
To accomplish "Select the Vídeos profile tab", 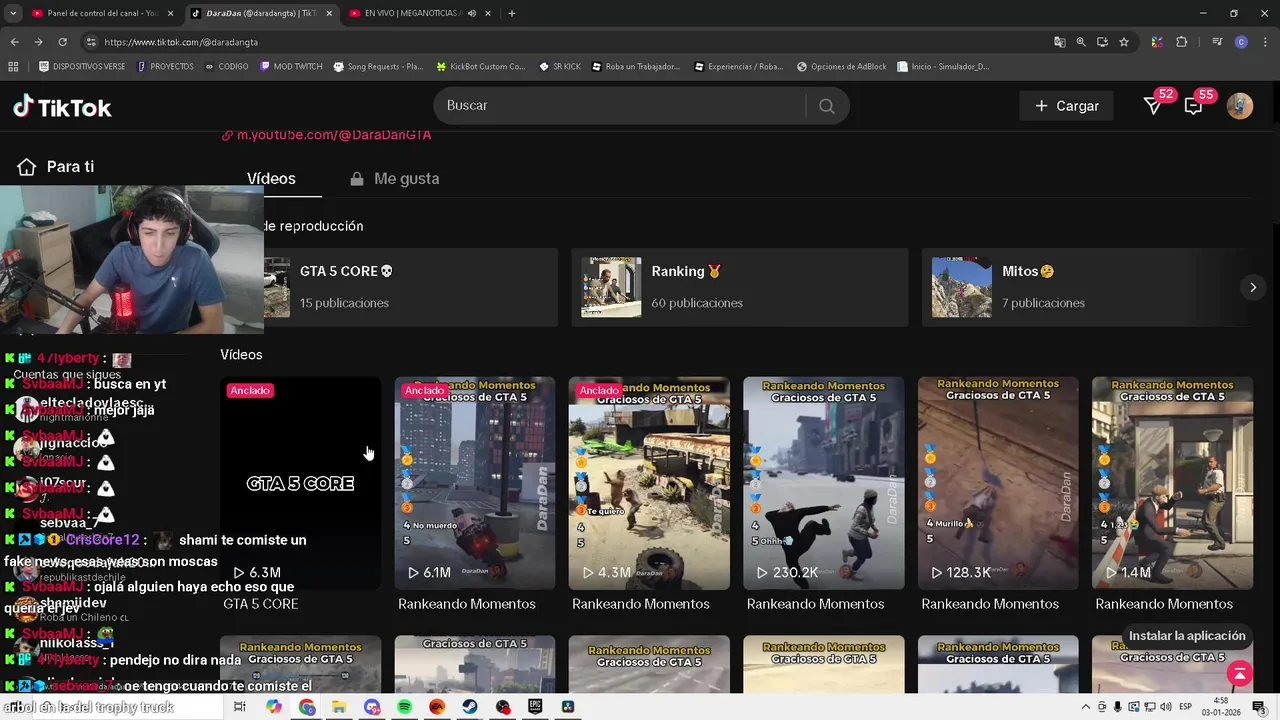I will tap(271, 178).
